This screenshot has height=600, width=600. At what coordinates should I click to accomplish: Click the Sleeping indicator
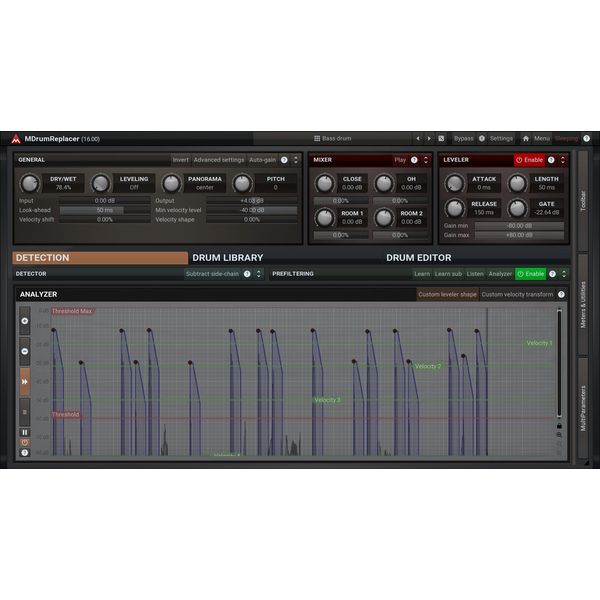tap(566, 139)
